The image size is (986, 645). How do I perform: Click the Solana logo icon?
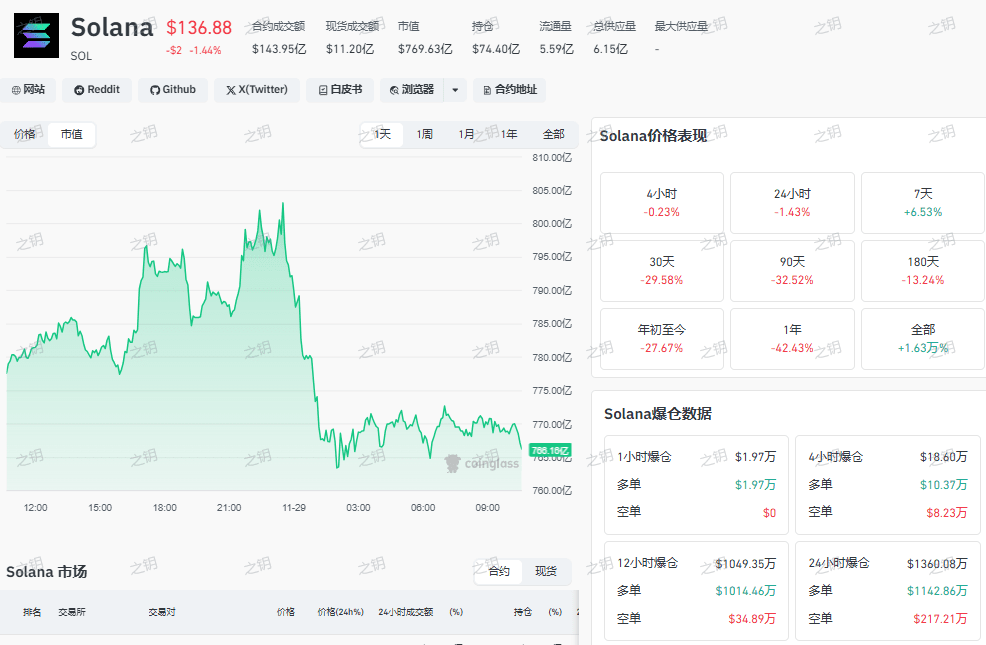click(x=36, y=36)
